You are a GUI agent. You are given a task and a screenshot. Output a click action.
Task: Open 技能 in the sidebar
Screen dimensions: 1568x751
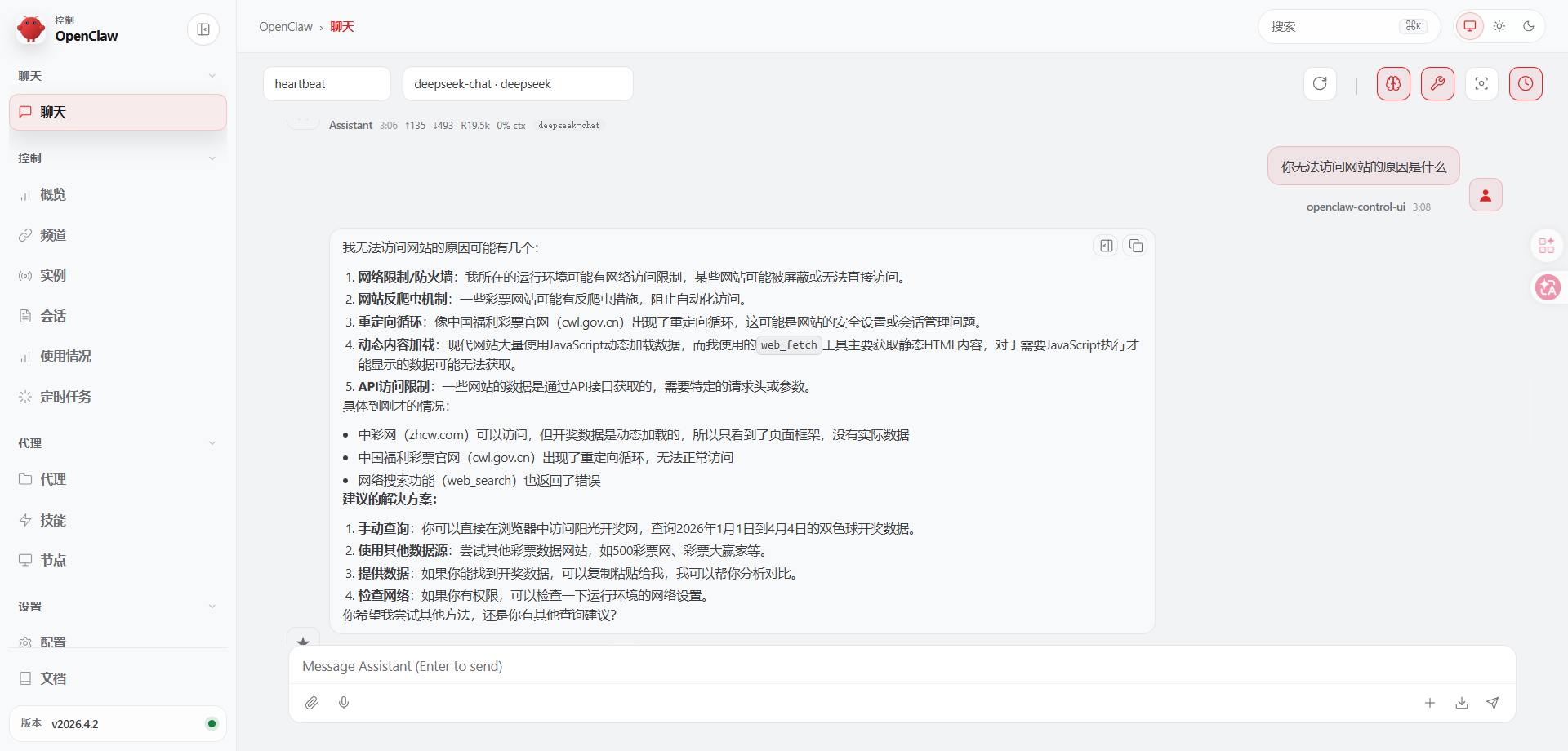pos(53,520)
